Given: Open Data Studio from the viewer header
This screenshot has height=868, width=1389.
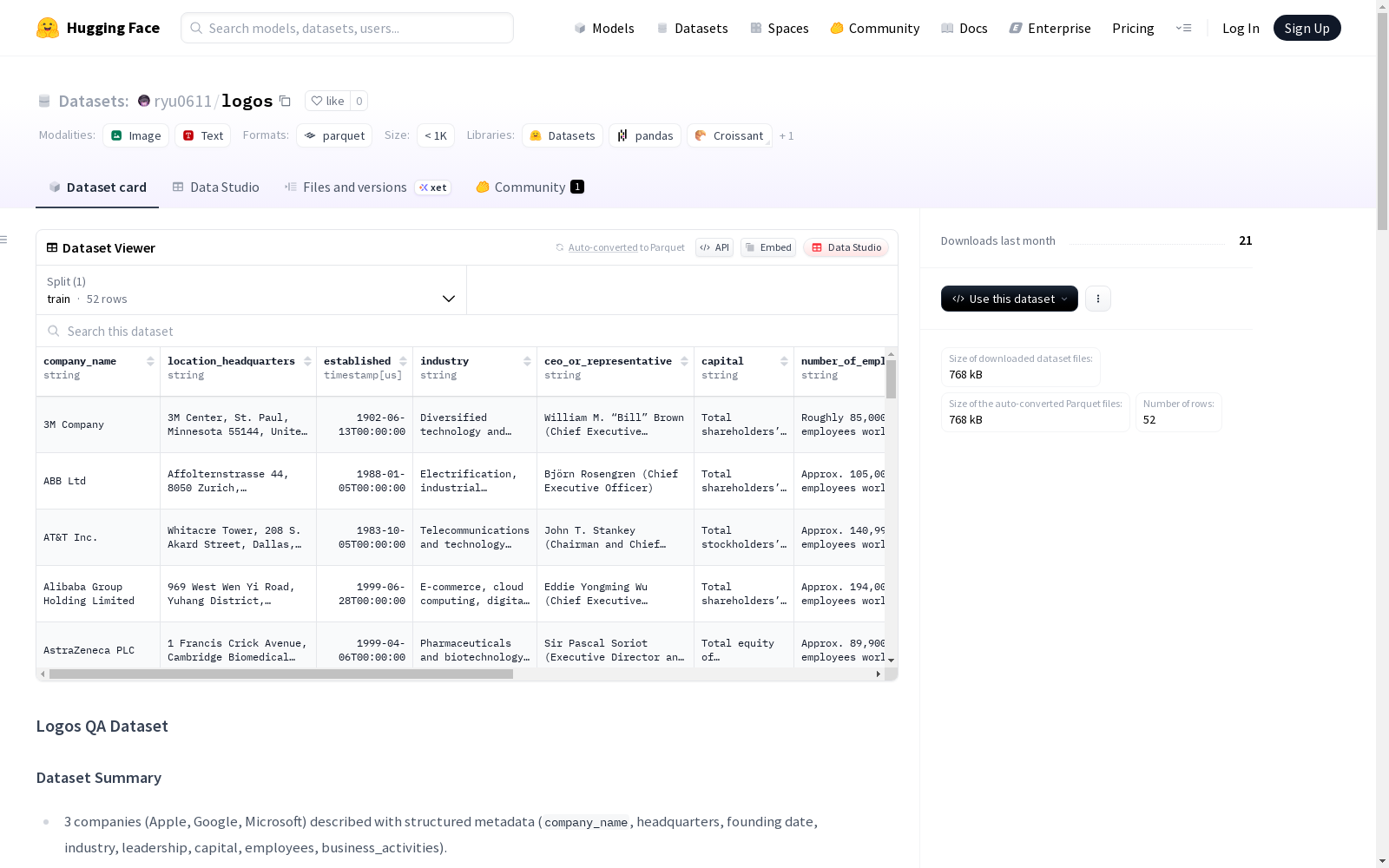Looking at the screenshot, I should [846, 247].
